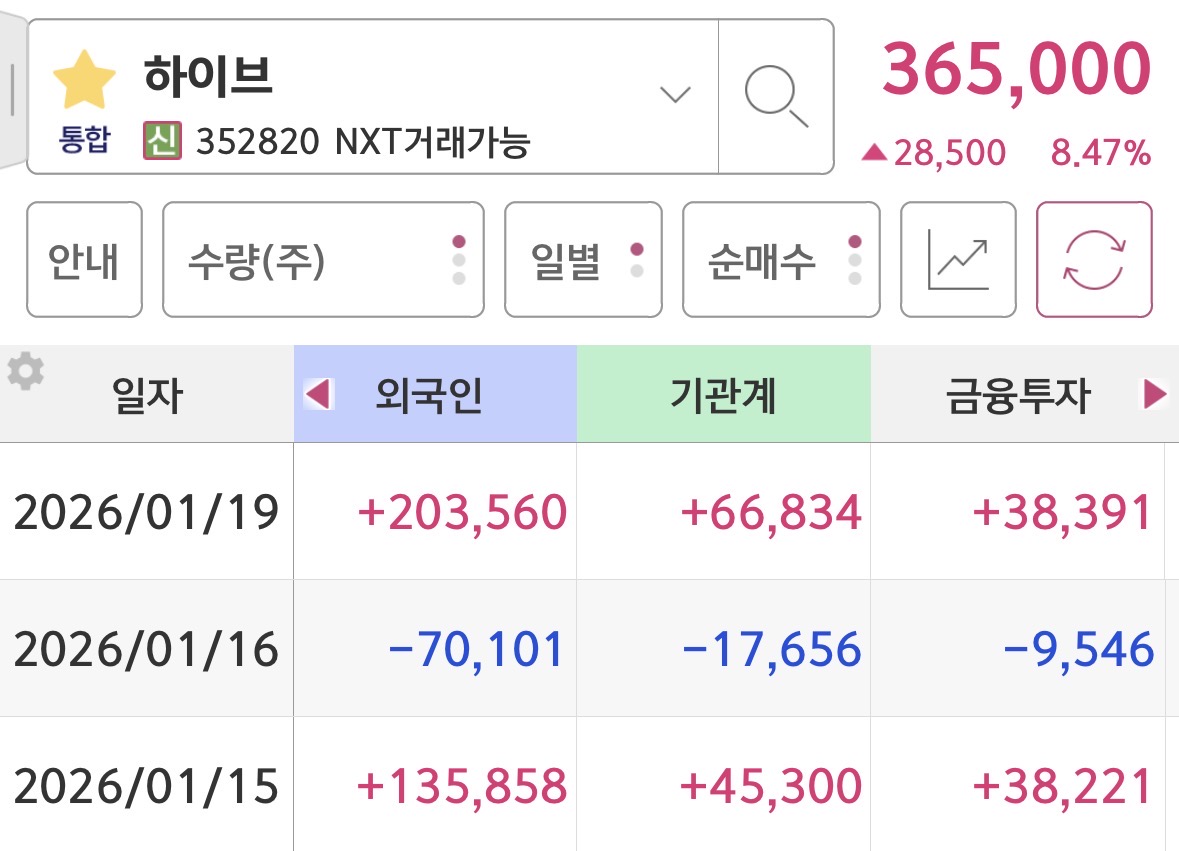Pull the left edge side panel handle
The width and height of the screenshot is (1179, 851).
point(10,90)
